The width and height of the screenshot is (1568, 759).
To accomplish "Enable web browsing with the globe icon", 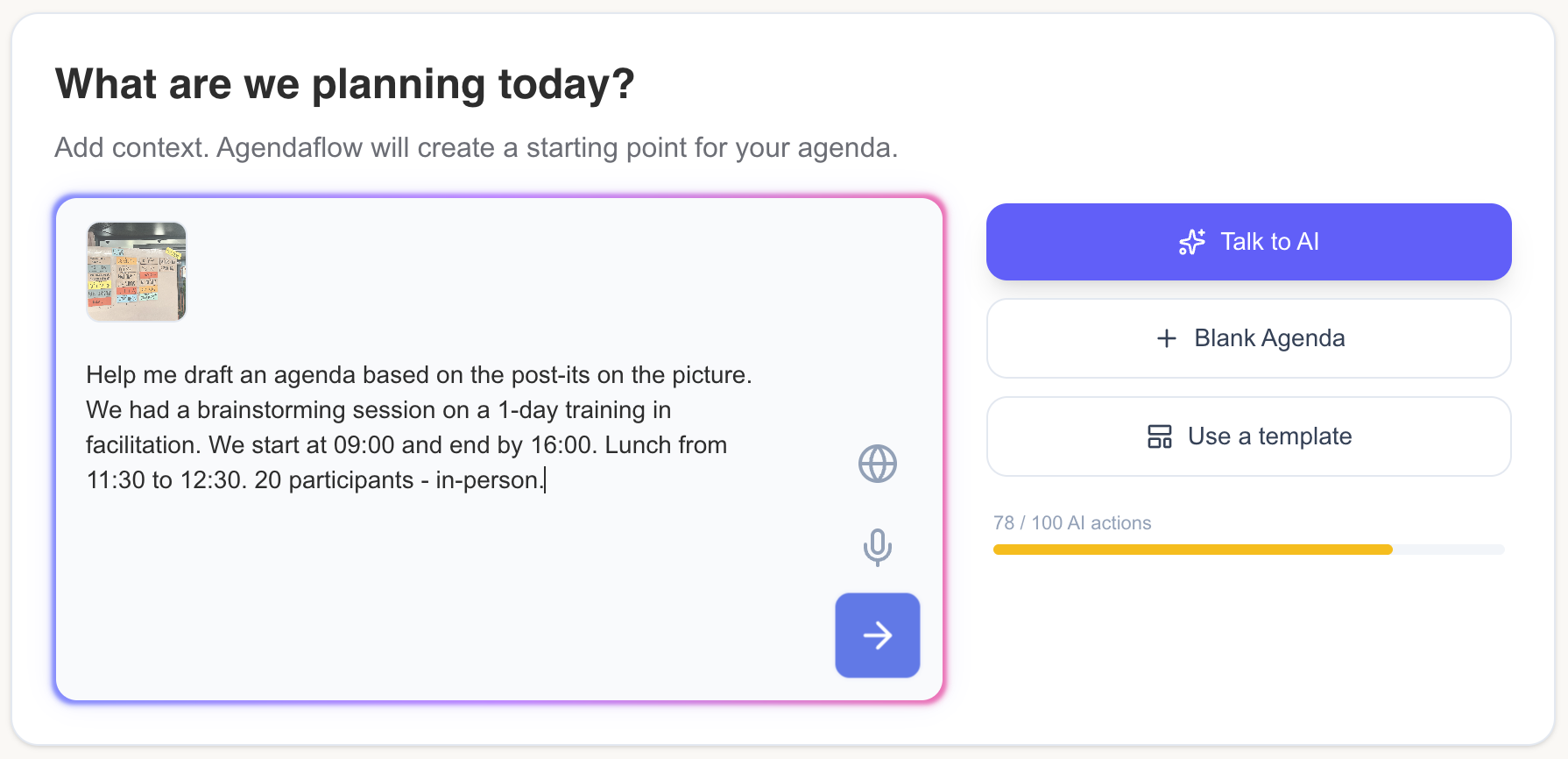I will coord(877,464).
